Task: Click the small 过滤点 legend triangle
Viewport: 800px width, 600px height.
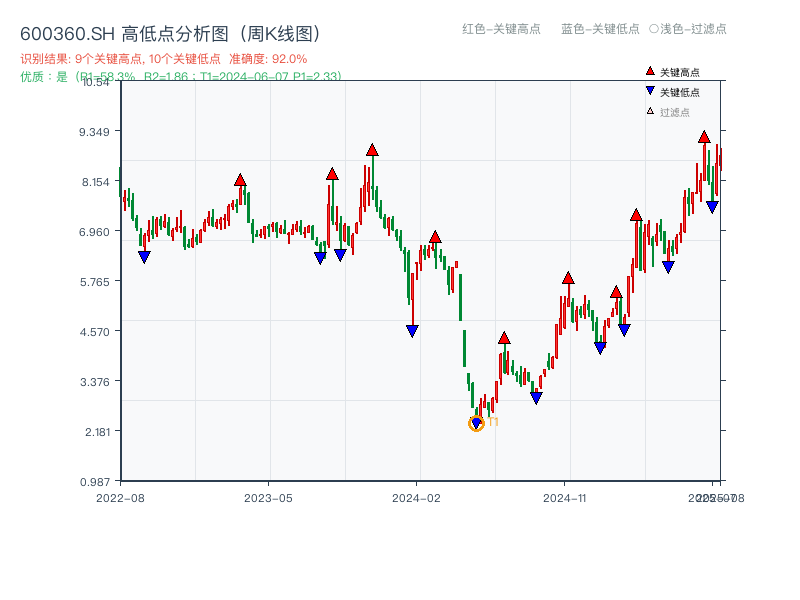Action: (x=650, y=111)
